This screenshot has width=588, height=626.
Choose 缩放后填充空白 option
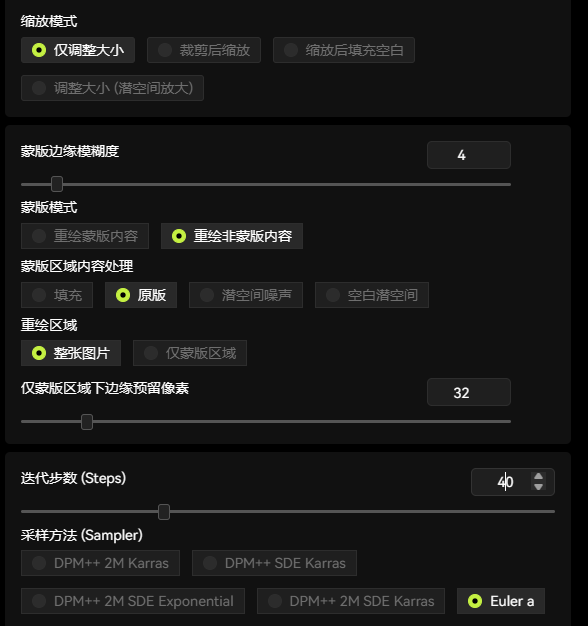[344, 50]
